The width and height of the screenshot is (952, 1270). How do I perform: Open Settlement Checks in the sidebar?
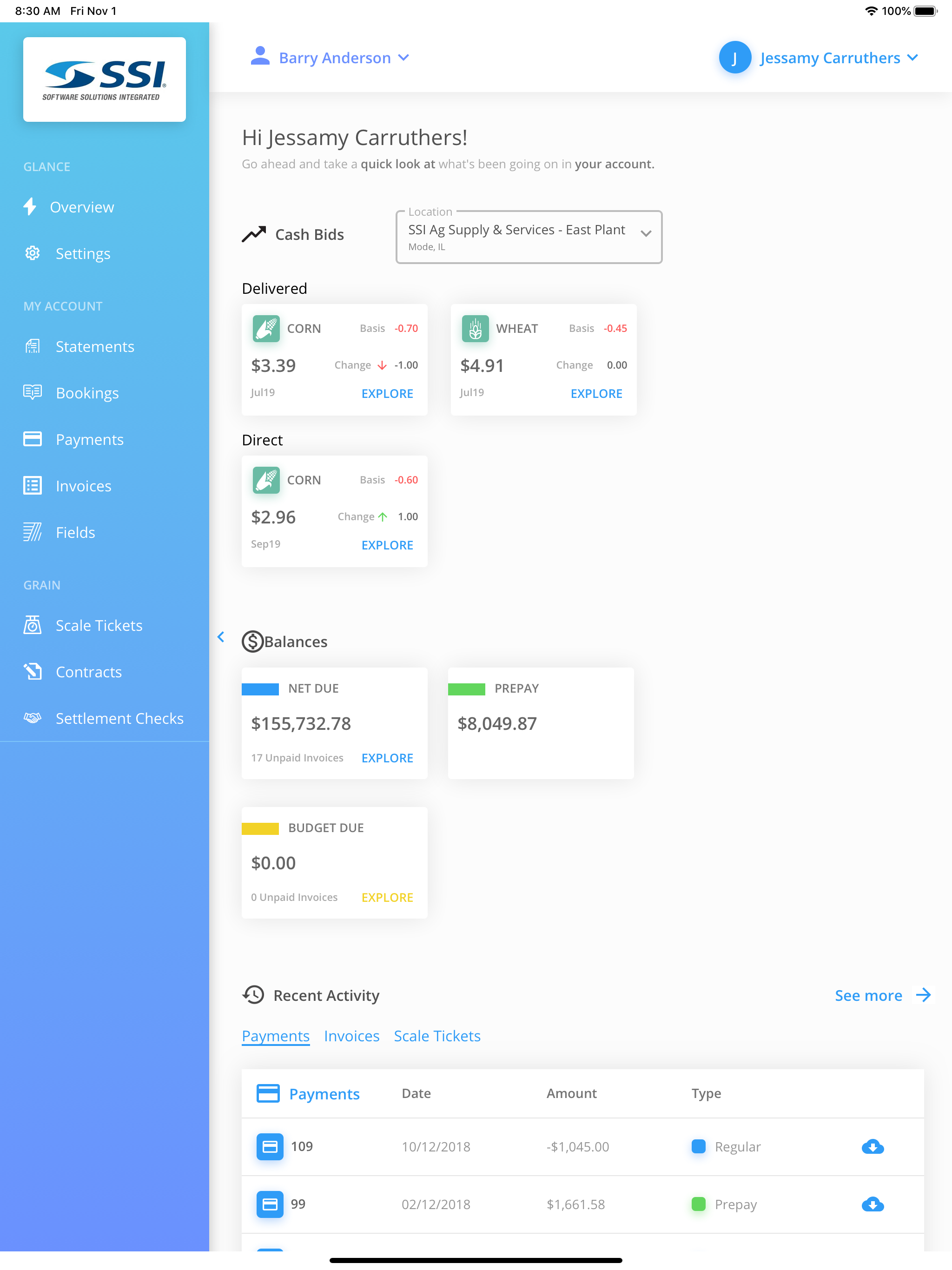119,718
